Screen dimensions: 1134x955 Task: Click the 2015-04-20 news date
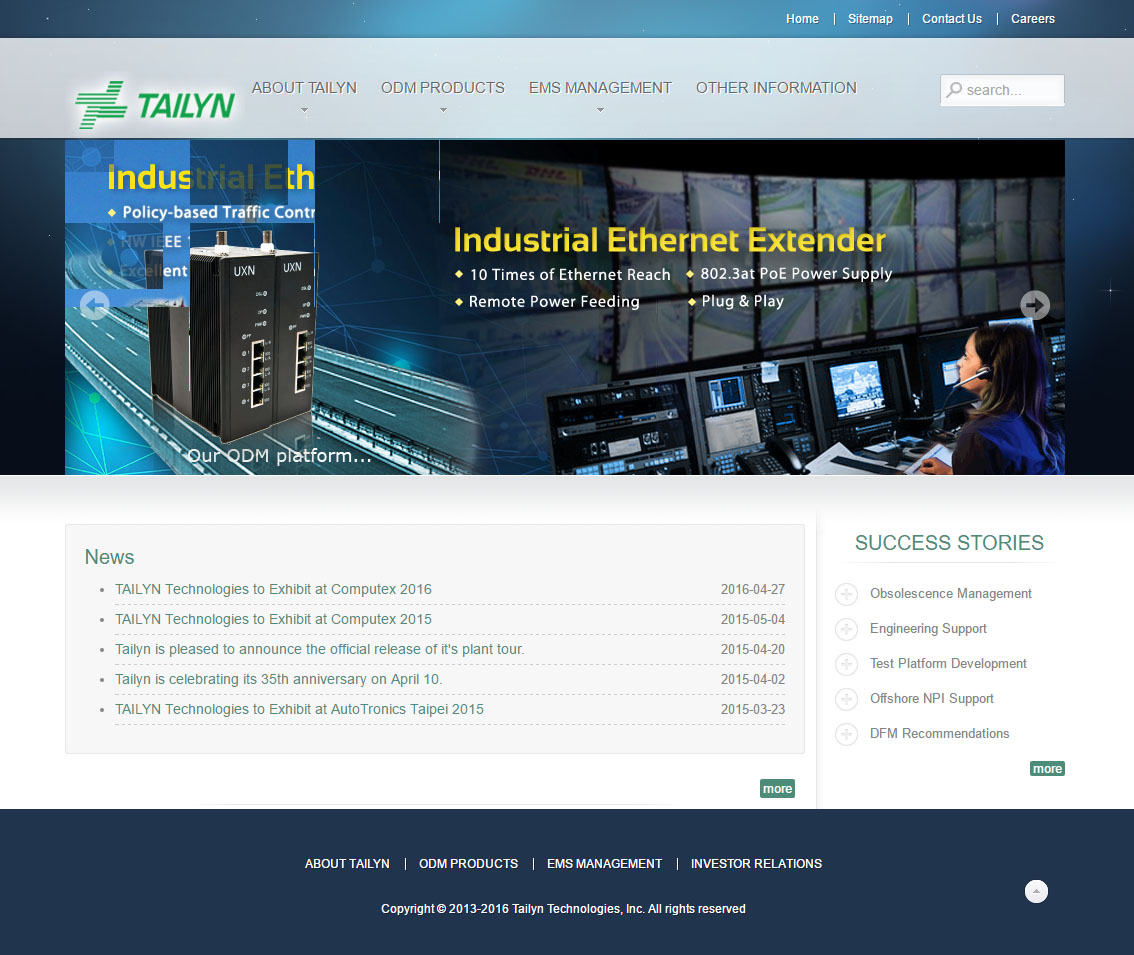[x=753, y=649]
